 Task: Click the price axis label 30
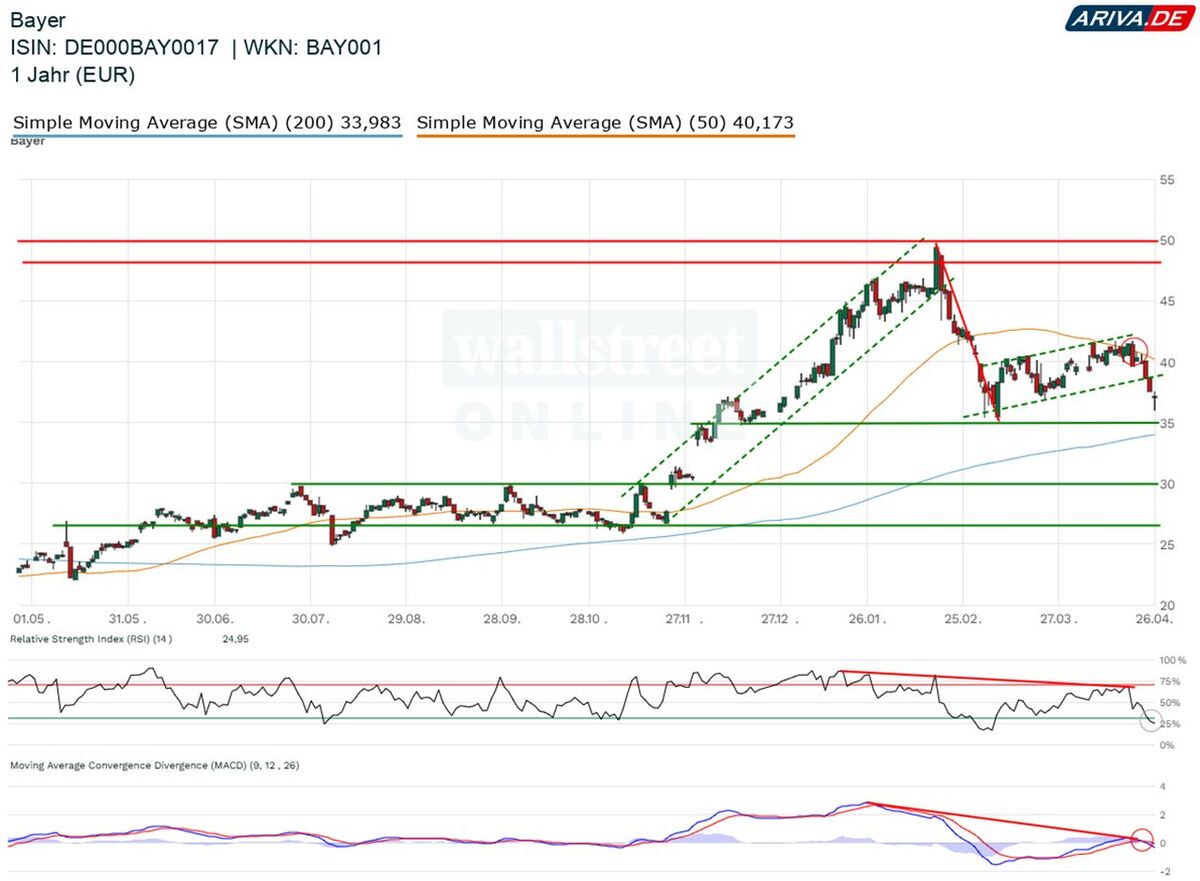1166,484
